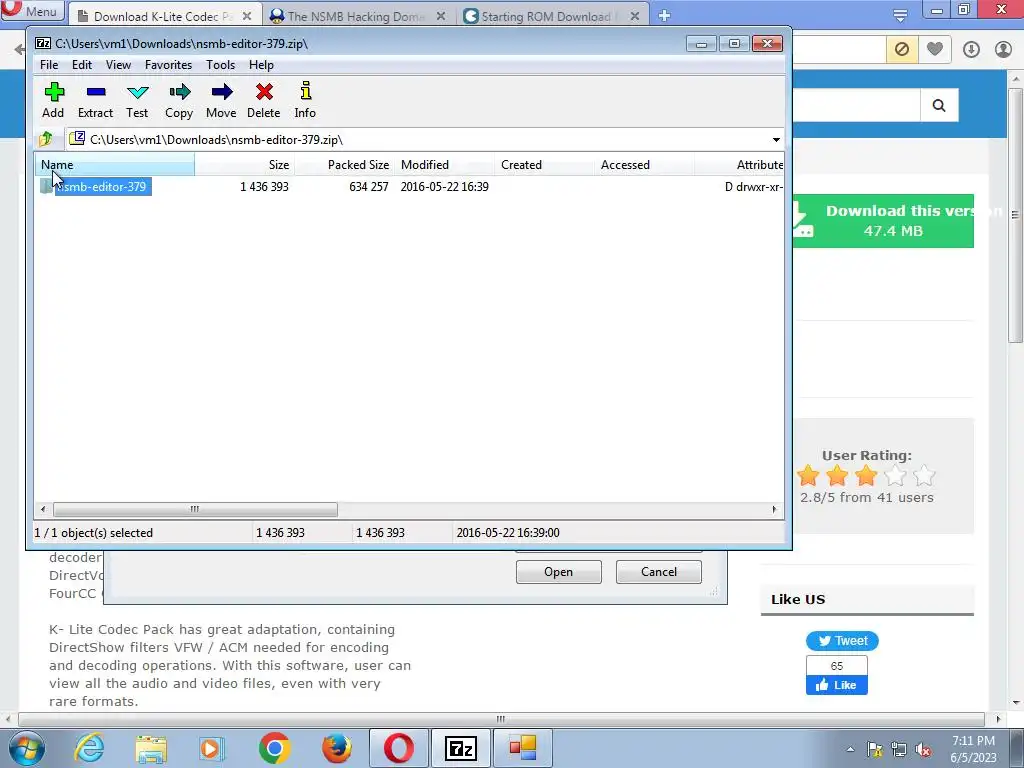Click the third rating star
The height and width of the screenshot is (768, 1024).
(x=866, y=475)
